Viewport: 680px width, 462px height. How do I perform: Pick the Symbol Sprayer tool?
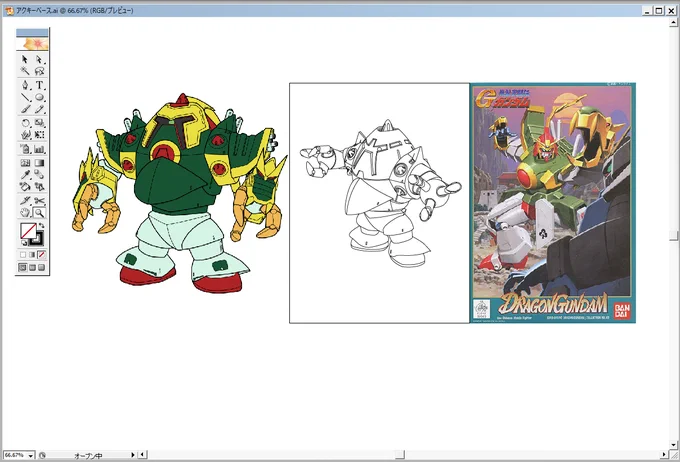(25, 149)
